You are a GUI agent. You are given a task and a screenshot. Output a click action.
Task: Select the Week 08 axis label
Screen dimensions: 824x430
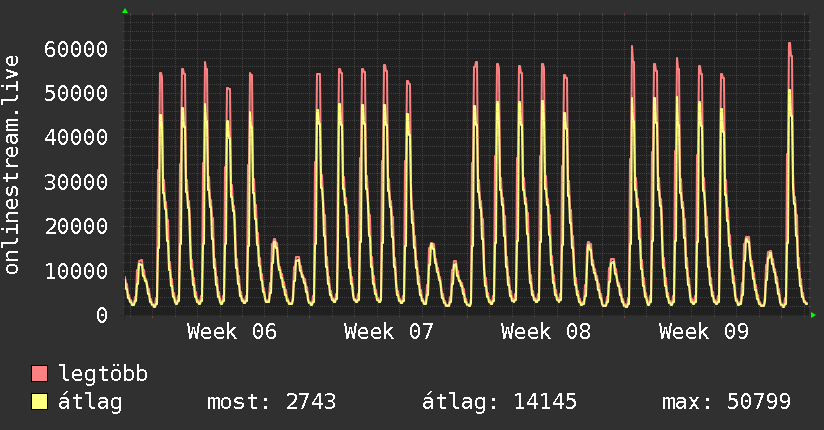click(546, 332)
